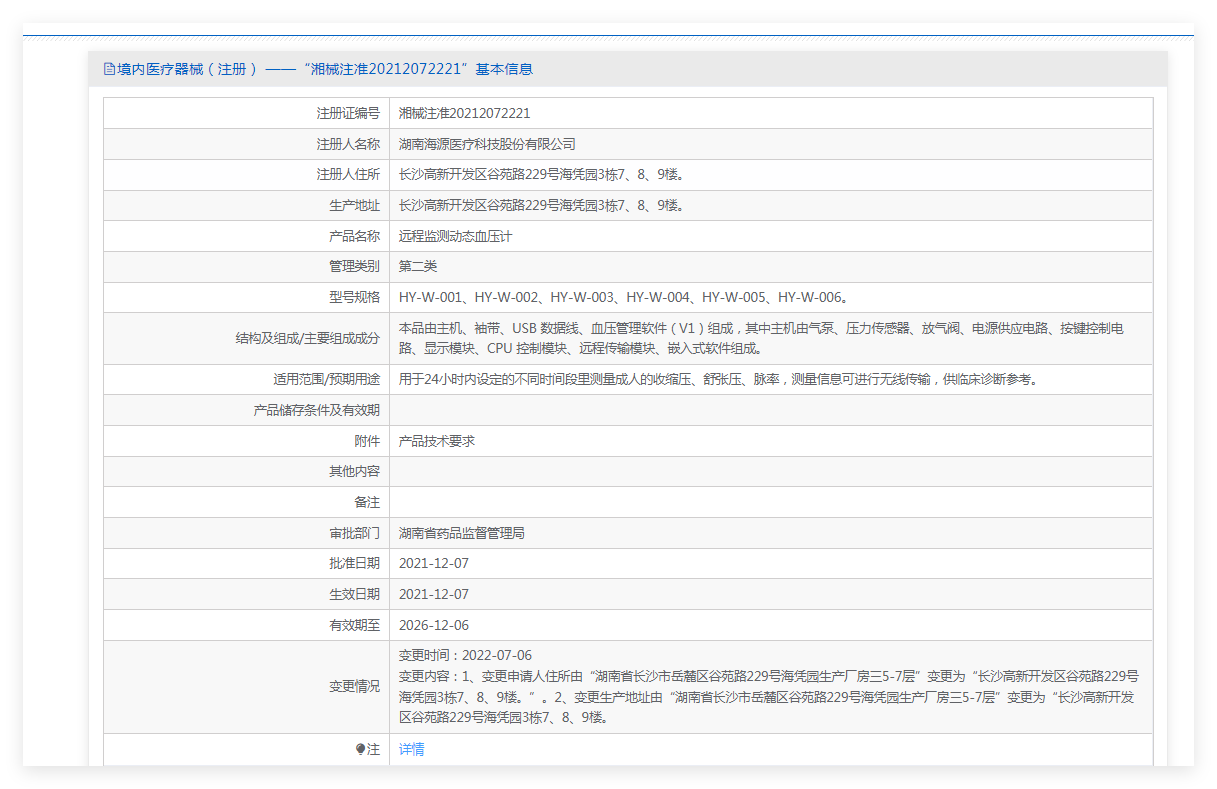Click the registration number 湘械注准20212072221 value
Image resolution: width=1217 pixels, height=789 pixels.
464,113
